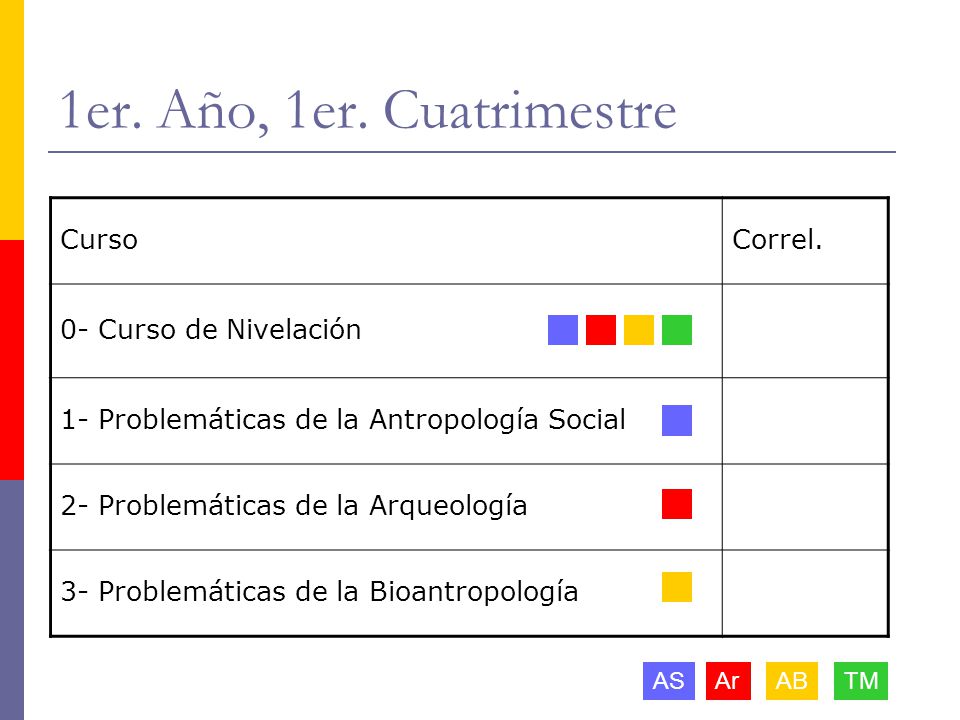Click the red Ar legend box
The height and width of the screenshot is (720, 960).
coord(728,680)
